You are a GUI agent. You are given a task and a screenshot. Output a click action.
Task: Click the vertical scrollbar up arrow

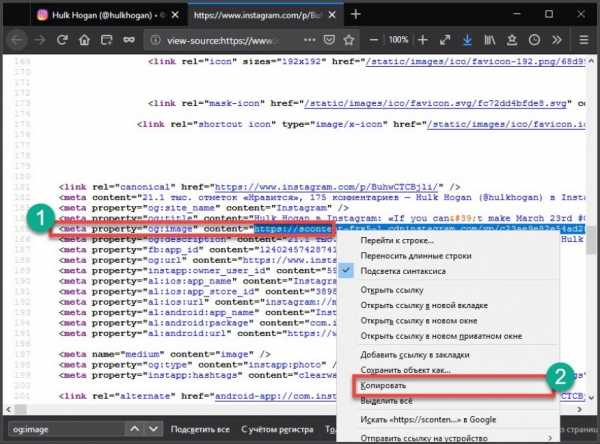coord(591,60)
